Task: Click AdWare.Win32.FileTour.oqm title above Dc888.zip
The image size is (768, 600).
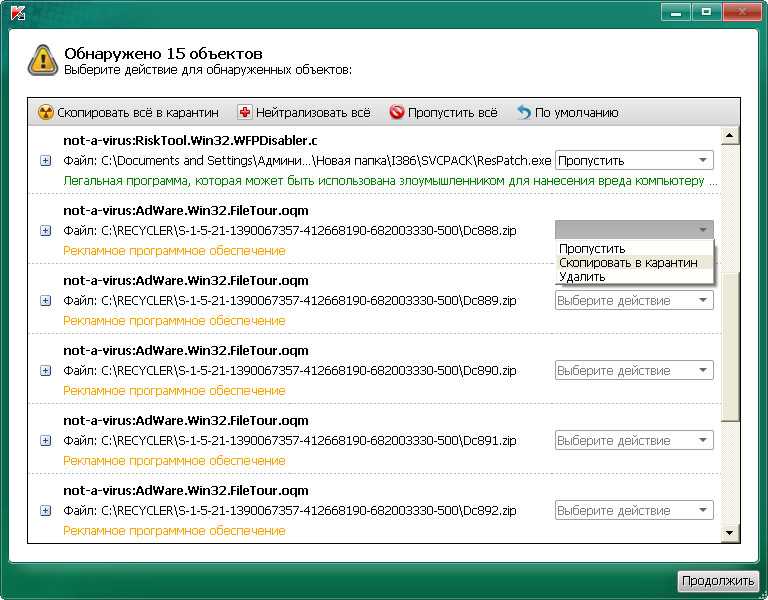Action: pyautogui.click(x=186, y=211)
